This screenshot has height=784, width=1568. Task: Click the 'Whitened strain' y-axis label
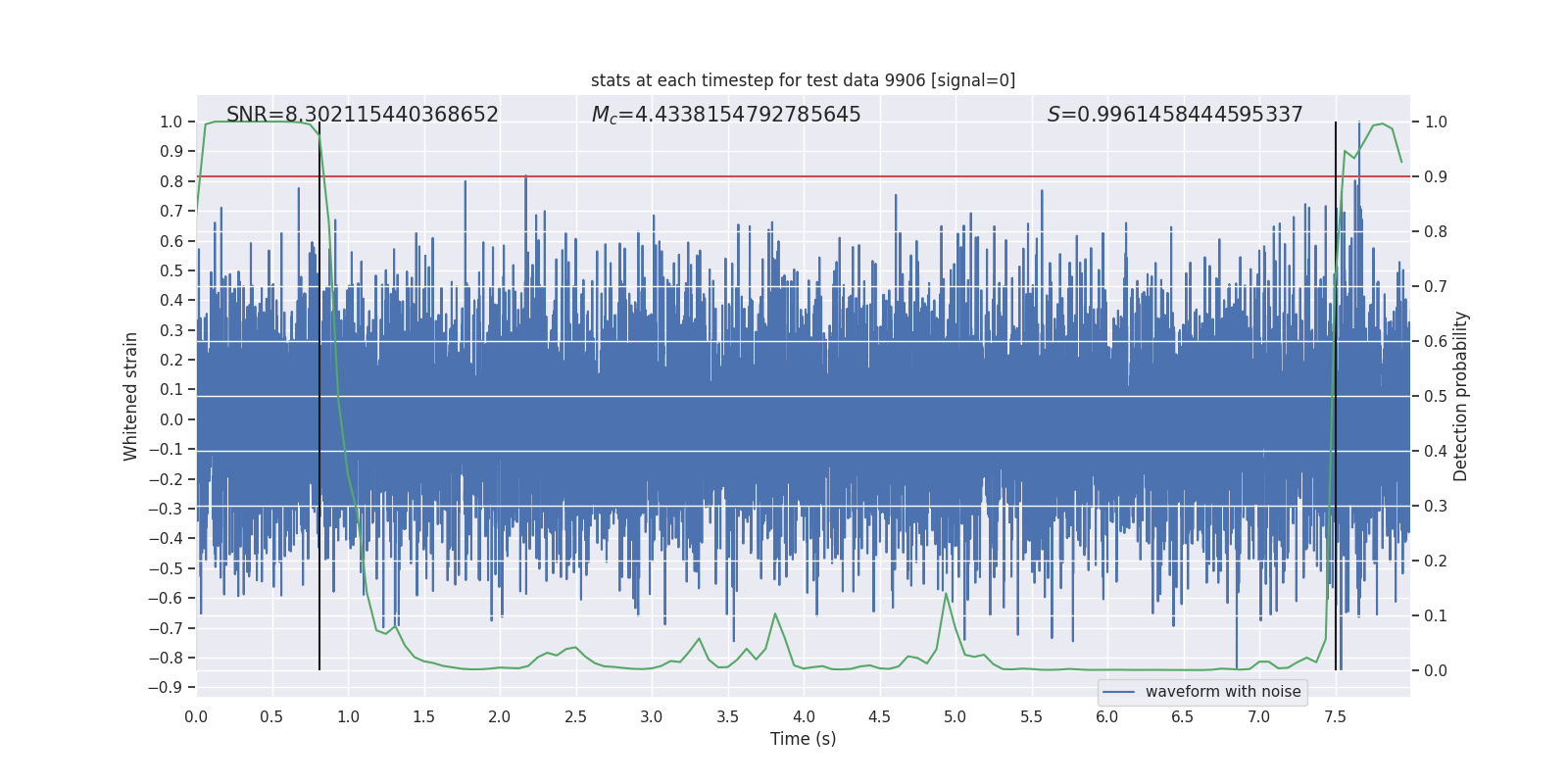pyautogui.click(x=130, y=396)
